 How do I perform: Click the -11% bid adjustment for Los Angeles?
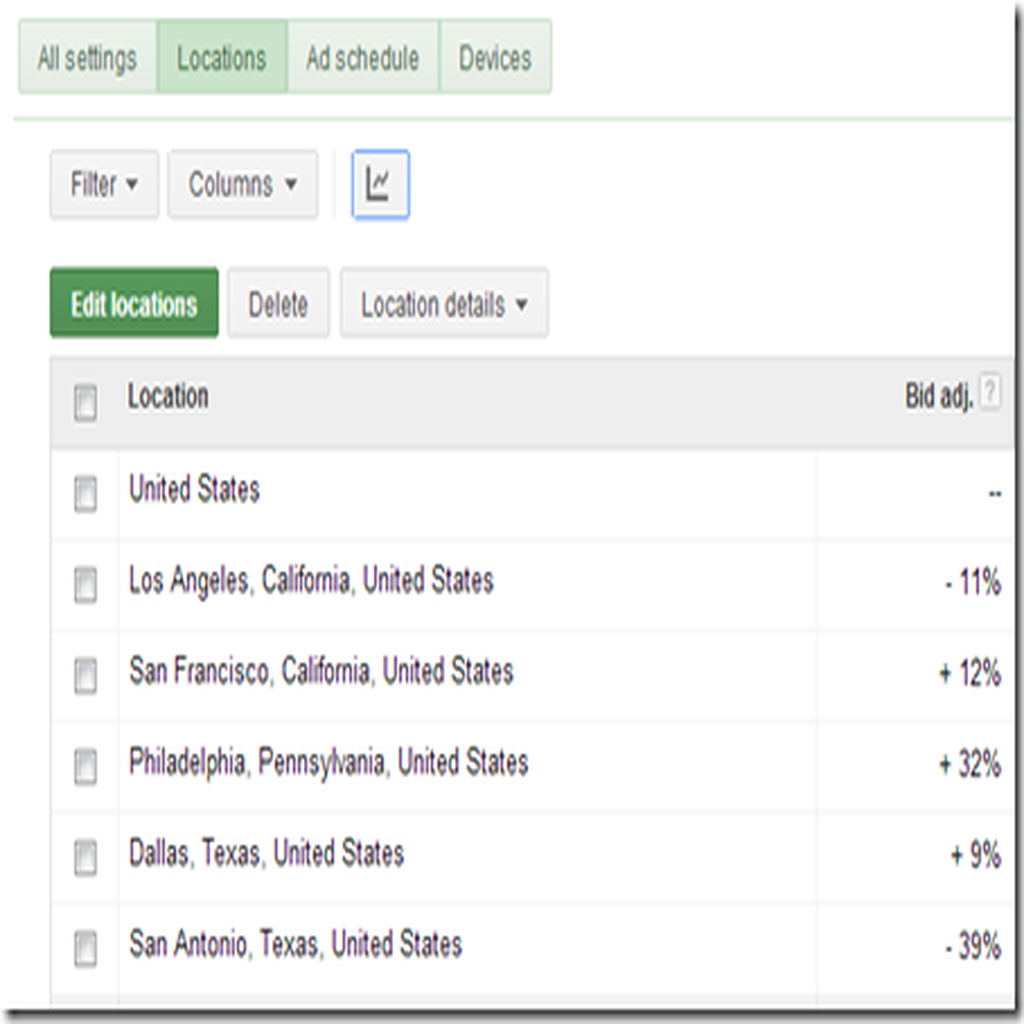[x=973, y=581]
